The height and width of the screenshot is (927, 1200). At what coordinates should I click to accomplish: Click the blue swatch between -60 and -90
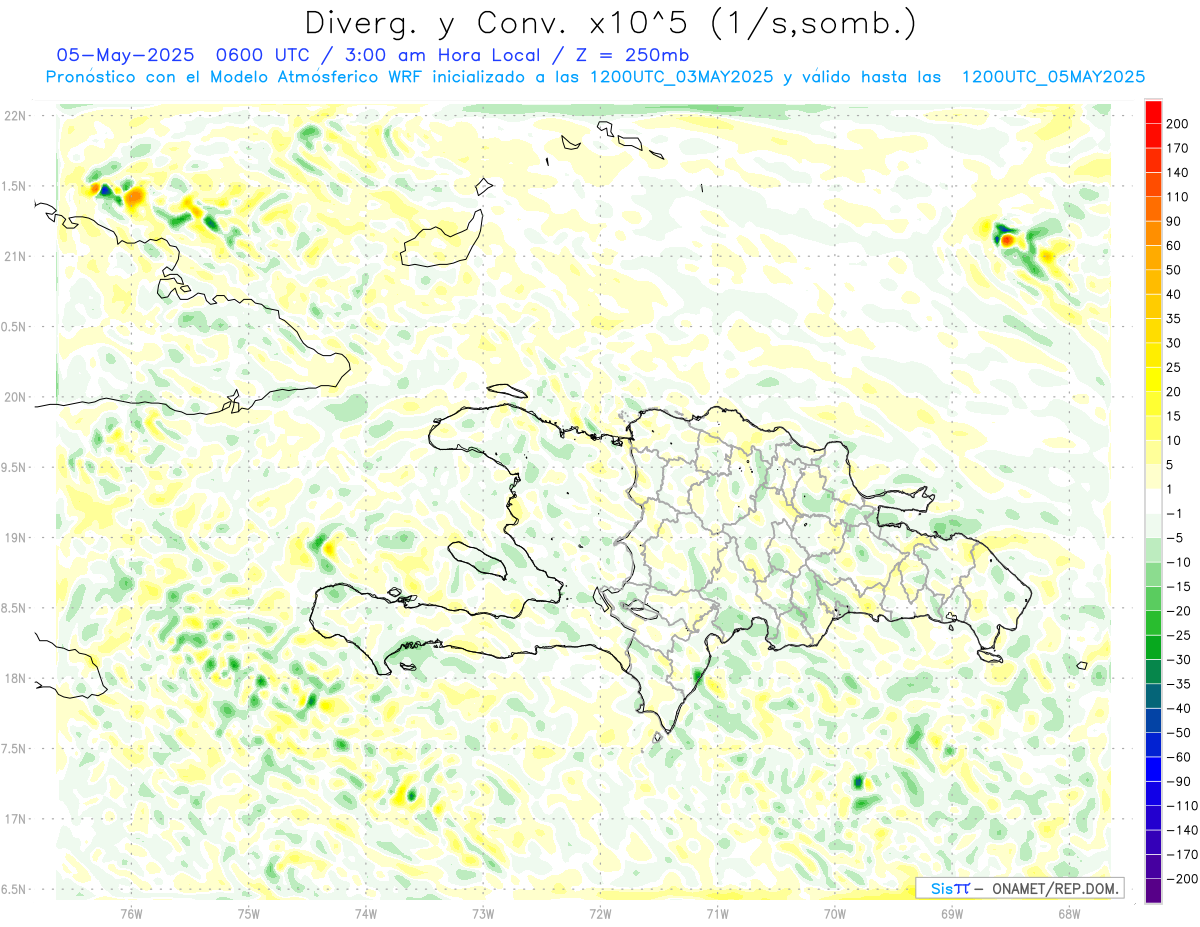[1154, 769]
